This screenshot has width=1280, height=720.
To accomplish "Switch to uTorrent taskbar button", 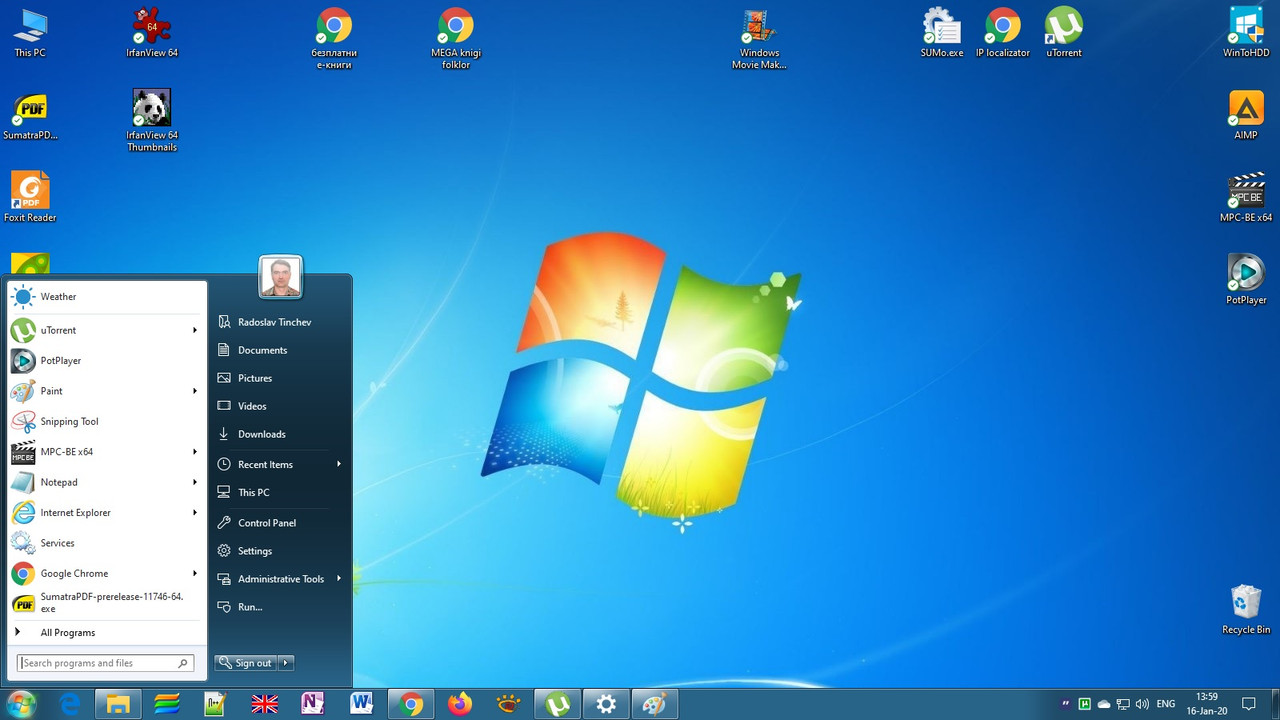I will [x=557, y=704].
